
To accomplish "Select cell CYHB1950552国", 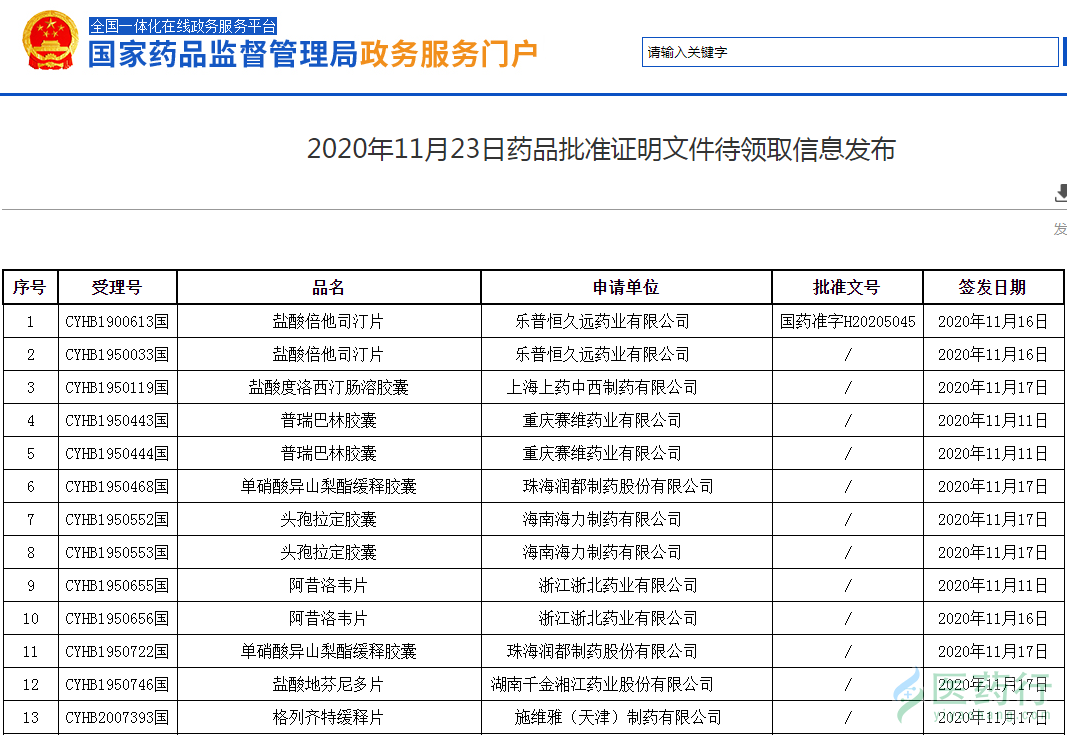I will pyautogui.click(x=117, y=519).
